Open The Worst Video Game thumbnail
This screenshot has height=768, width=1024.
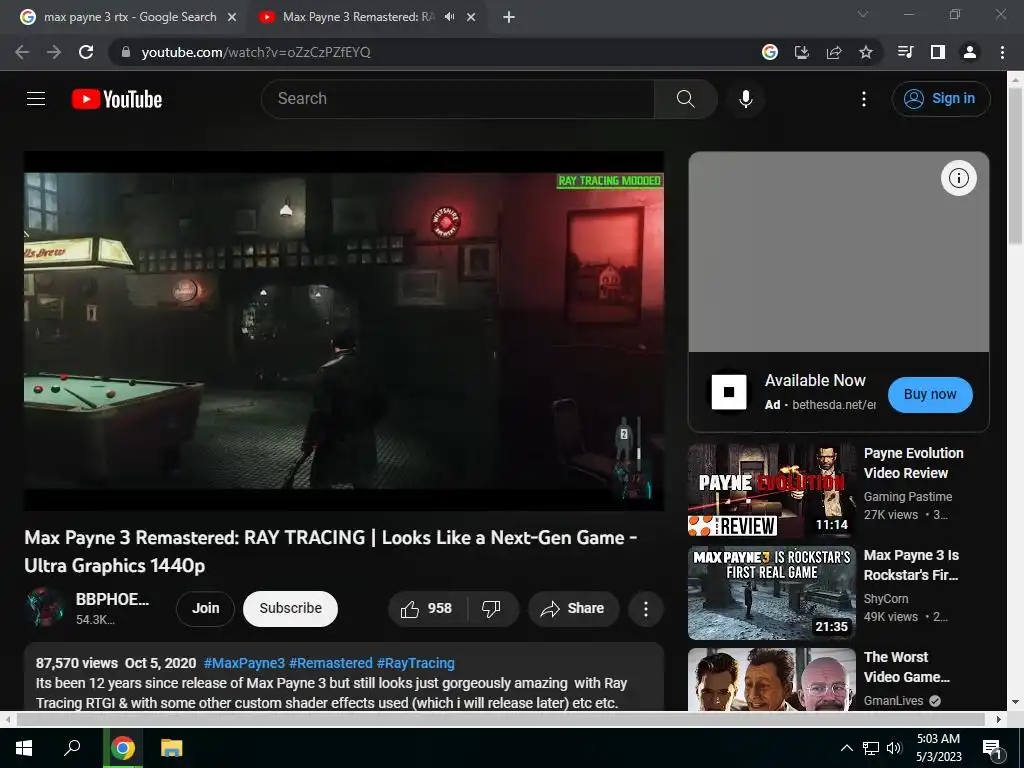771,679
